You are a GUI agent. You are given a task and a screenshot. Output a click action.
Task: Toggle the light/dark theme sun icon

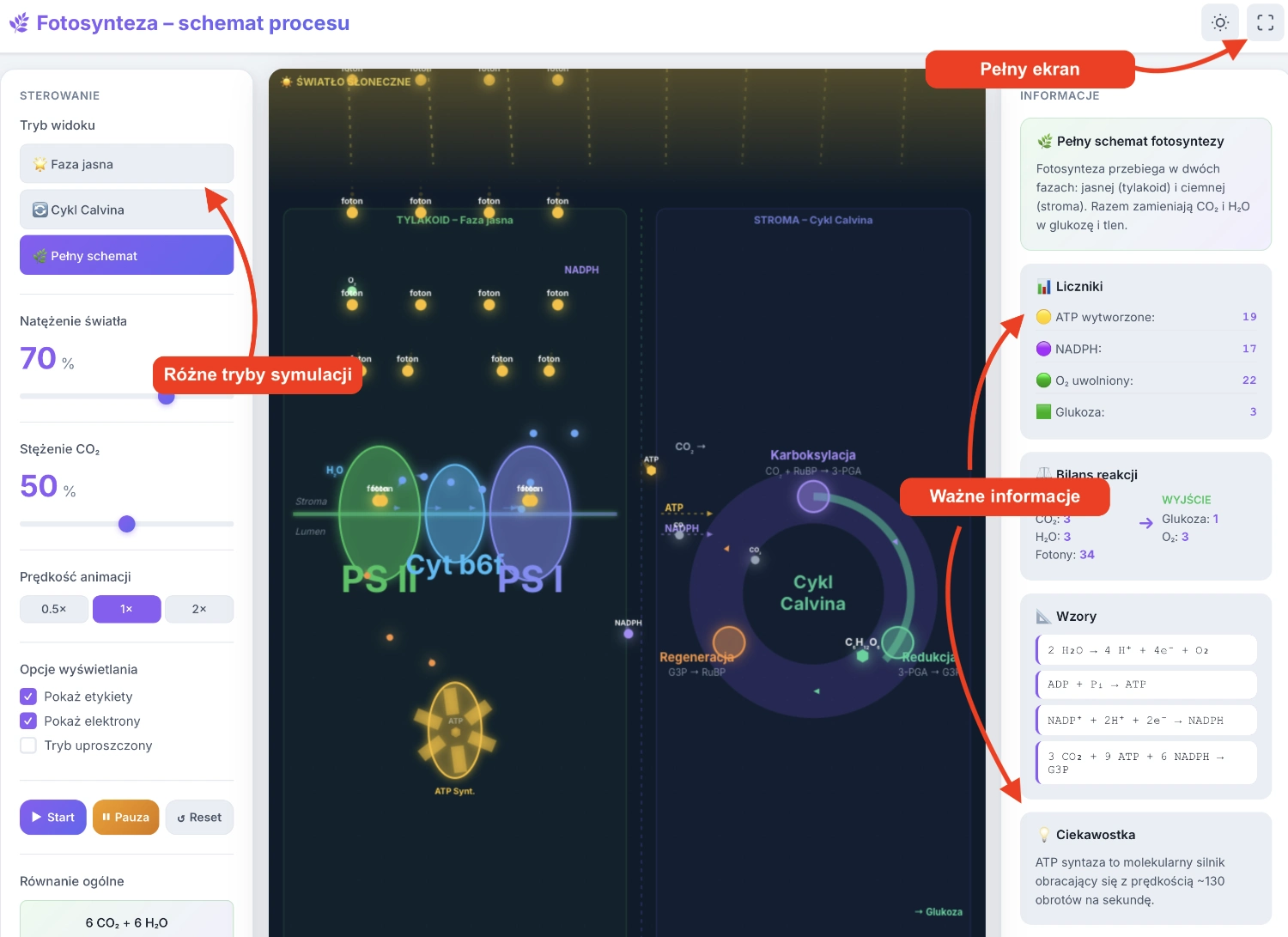coord(1219,23)
